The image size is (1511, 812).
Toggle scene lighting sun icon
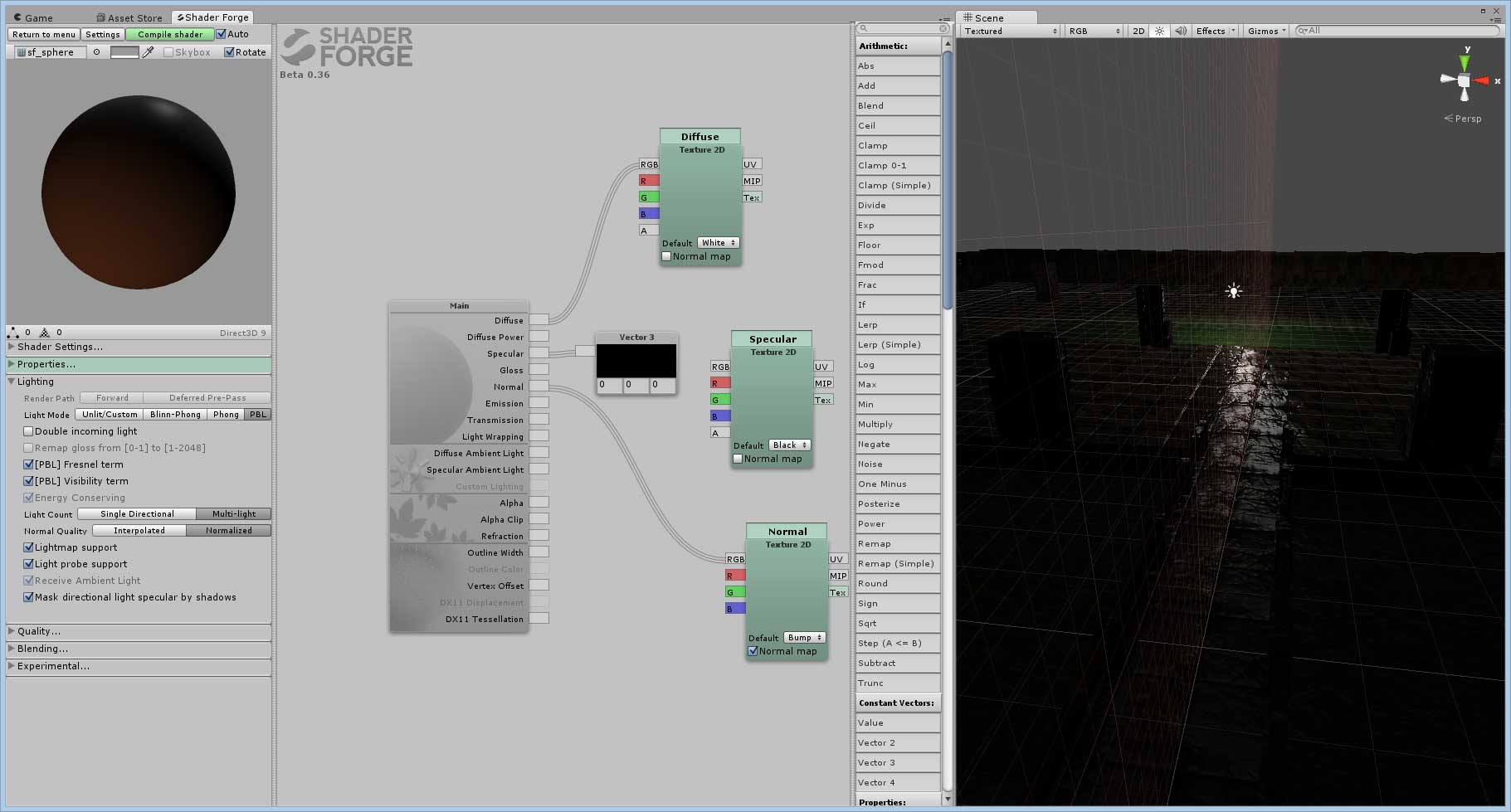1159,31
